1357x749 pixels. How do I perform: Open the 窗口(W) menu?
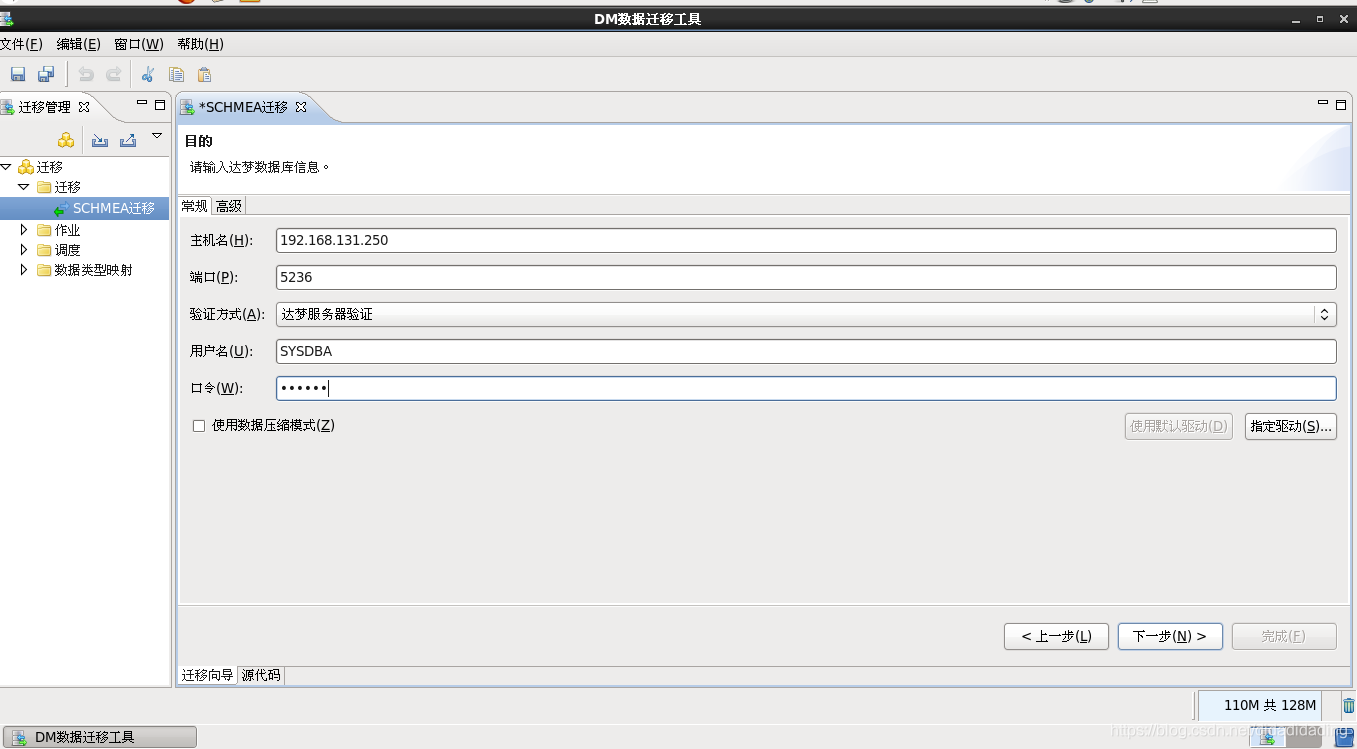tap(139, 44)
